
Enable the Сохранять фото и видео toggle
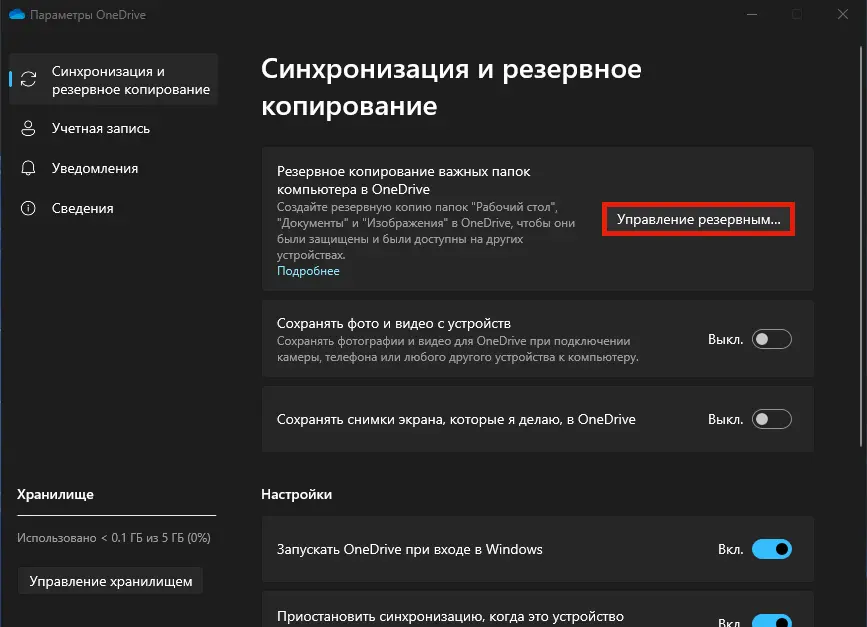tap(772, 339)
